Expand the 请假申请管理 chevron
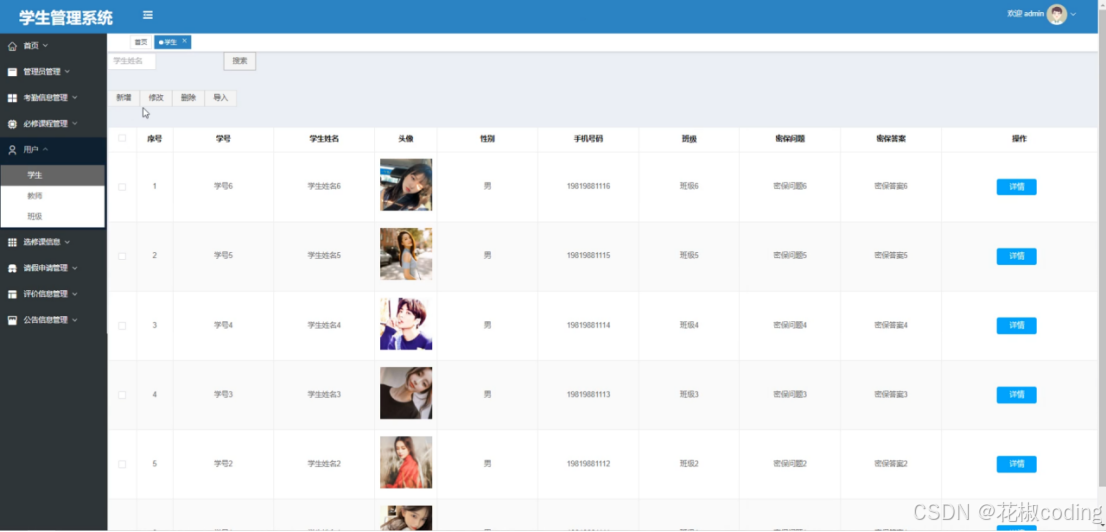The image size is (1106, 532). 75,268
